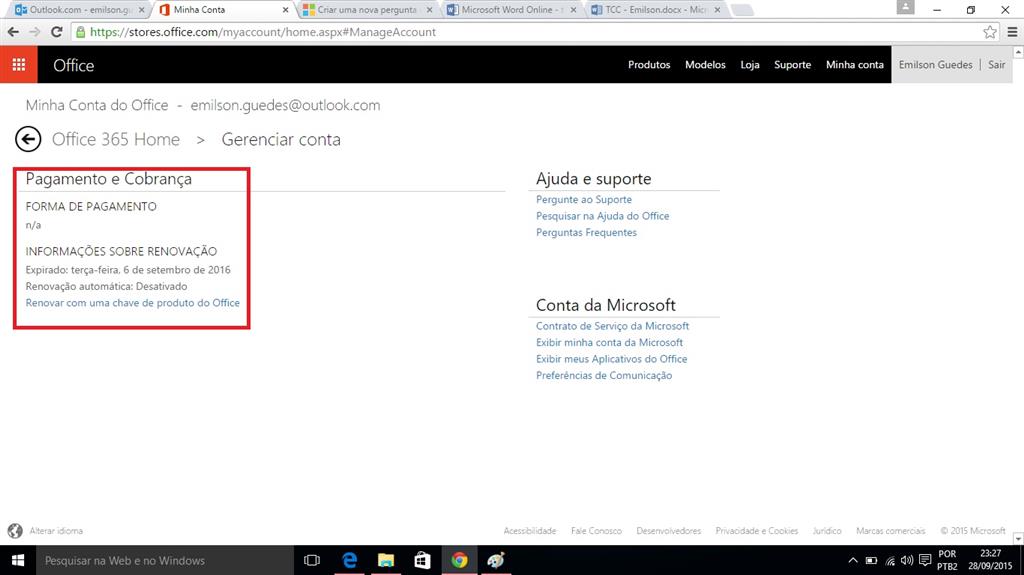Click the Expirado renewal date text
The height and width of the screenshot is (575, 1024).
(128, 269)
